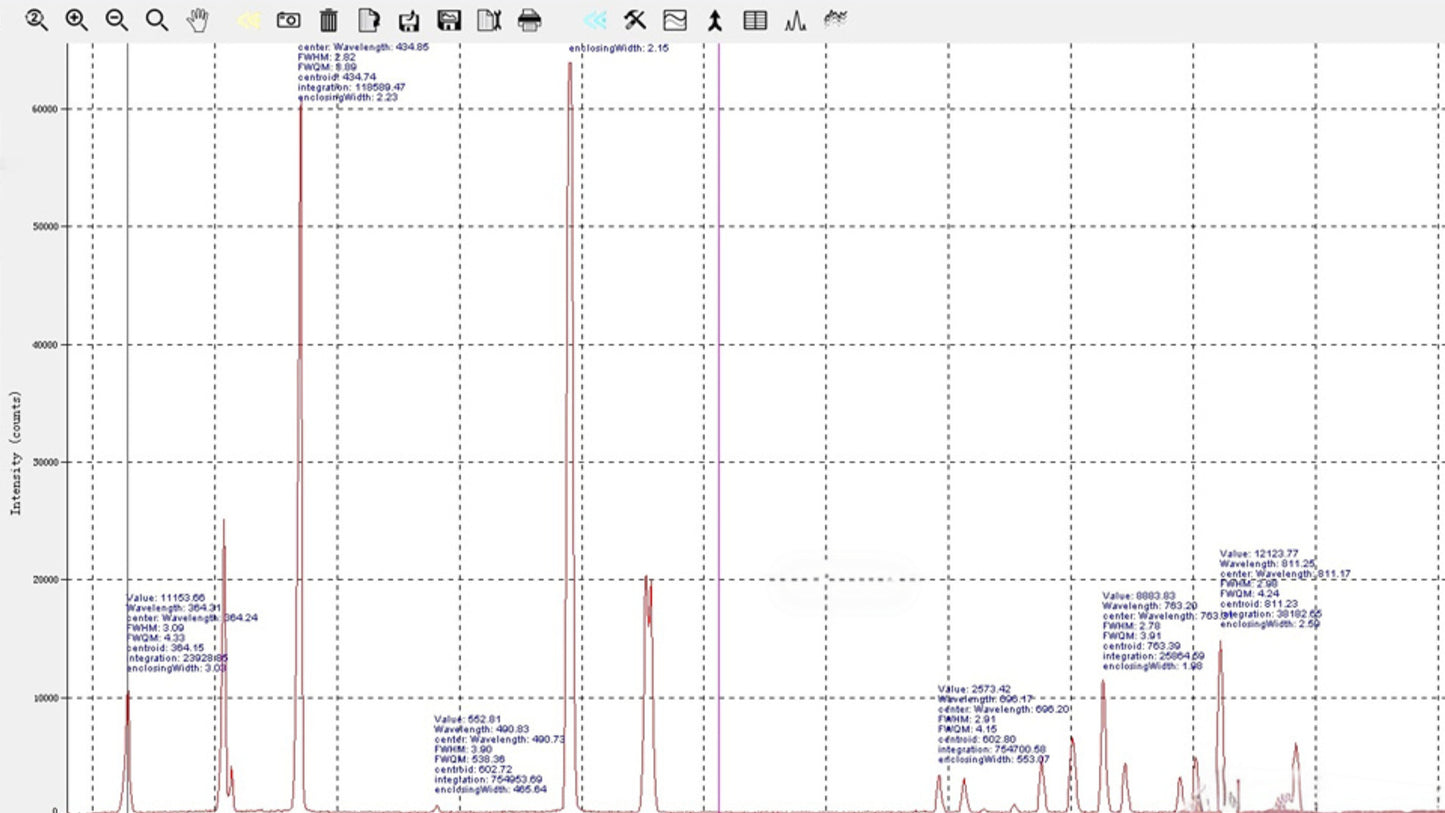This screenshot has width=1445, height=813.
Task: Click the printer icon
Action: point(530,20)
